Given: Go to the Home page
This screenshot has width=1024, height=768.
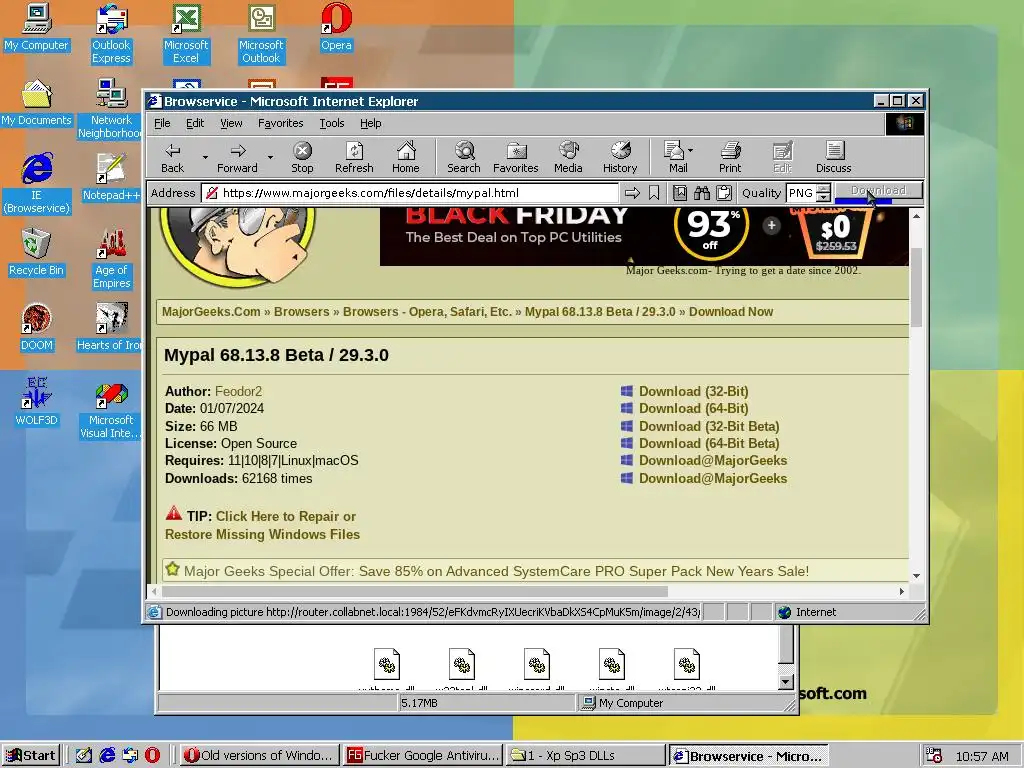Looking at the screenshot, I should (x=406, y=158).
